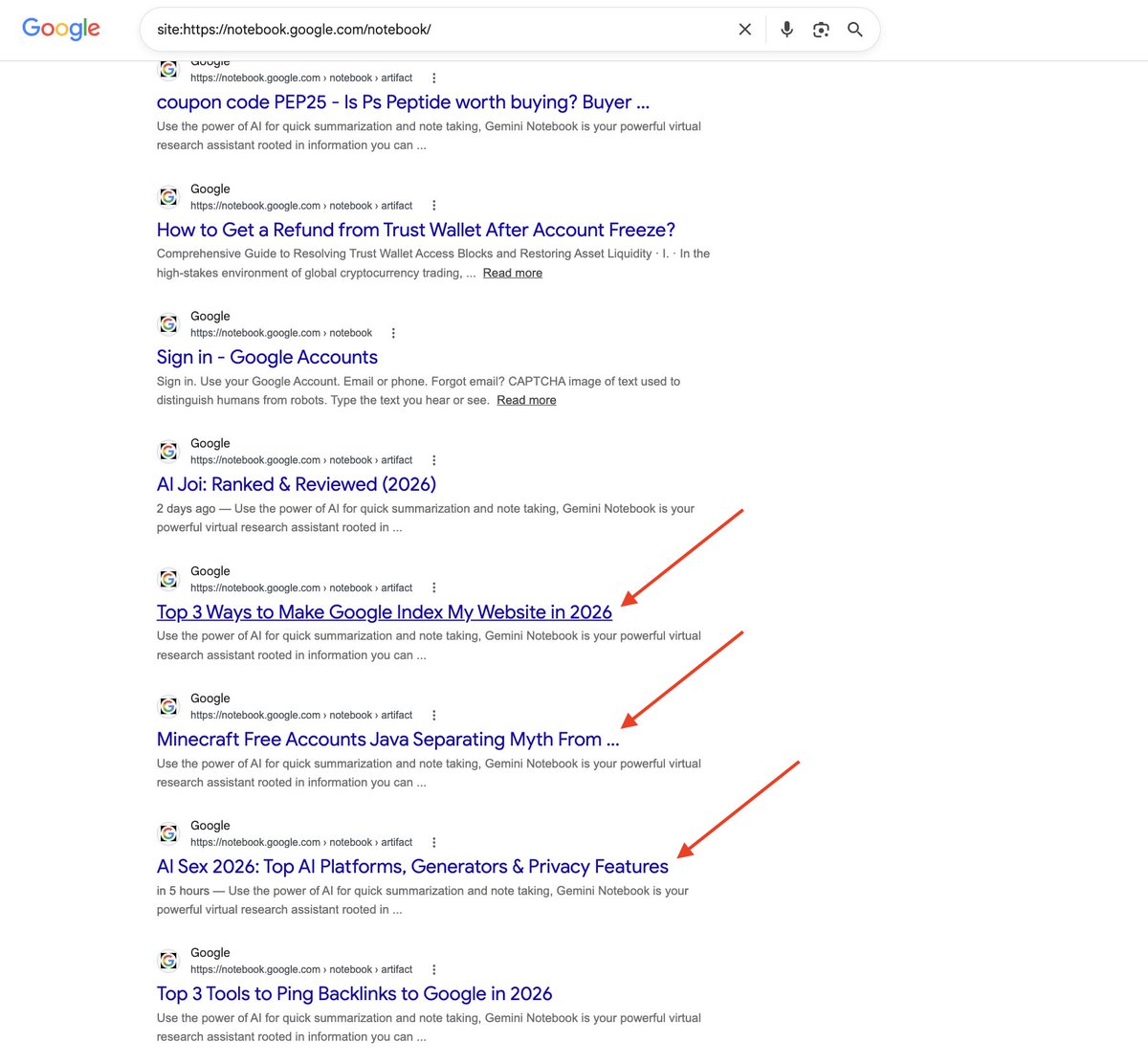Screen dimensions: 1148x1064
Task: Click favicon of Minecraft Free Accounts result
Action: [168, 706]
